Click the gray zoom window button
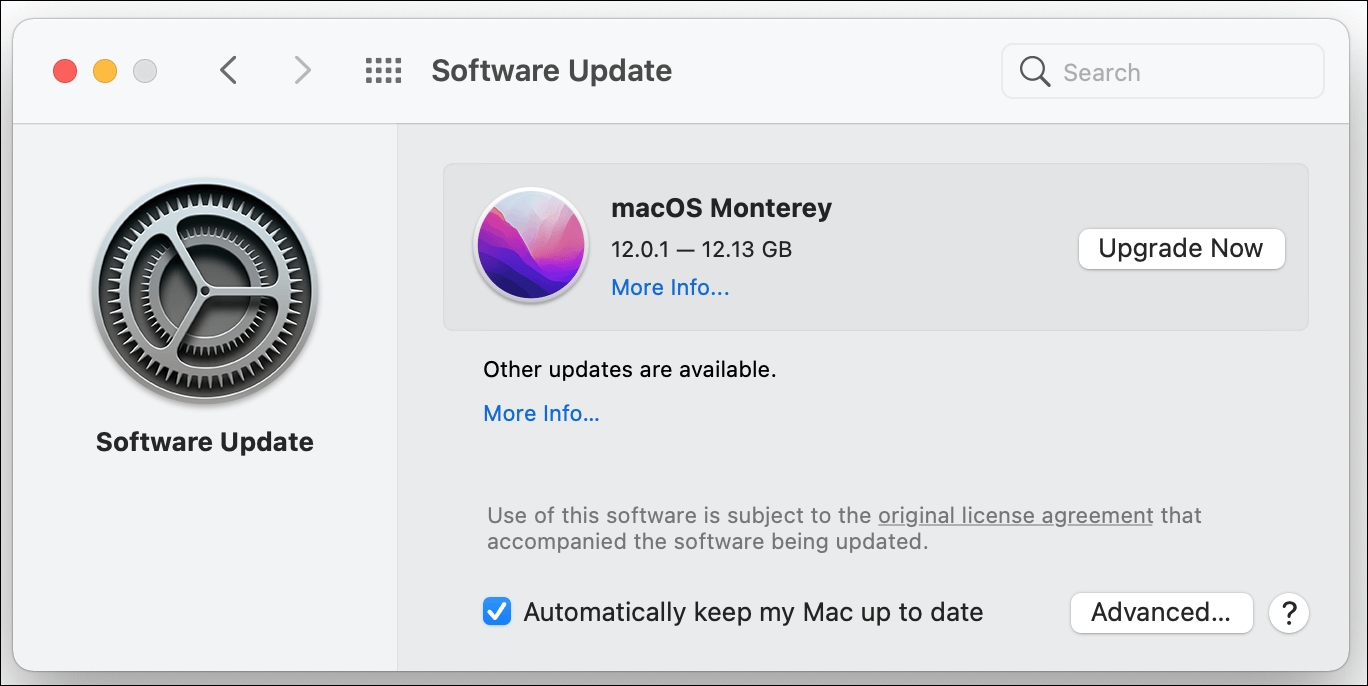The width and height of the screenshot is (1368, 686). click(x=145, y=71)
